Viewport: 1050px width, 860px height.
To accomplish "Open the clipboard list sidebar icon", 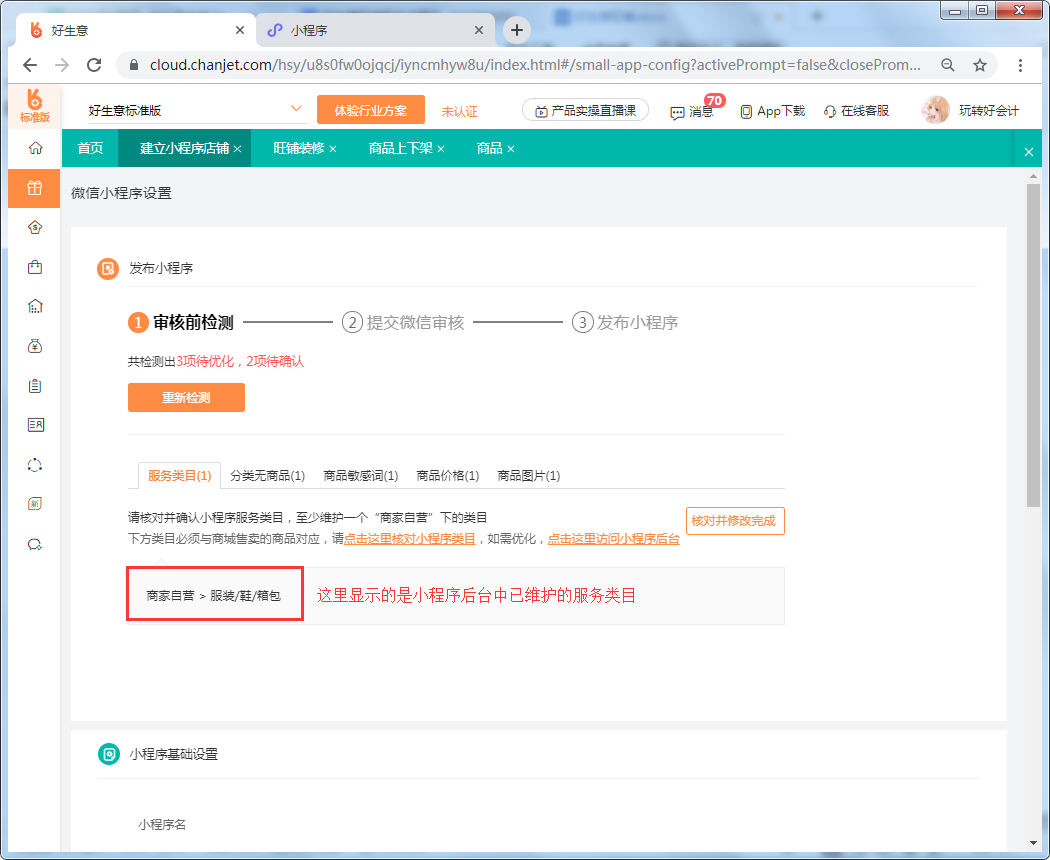I will (35, 386).
